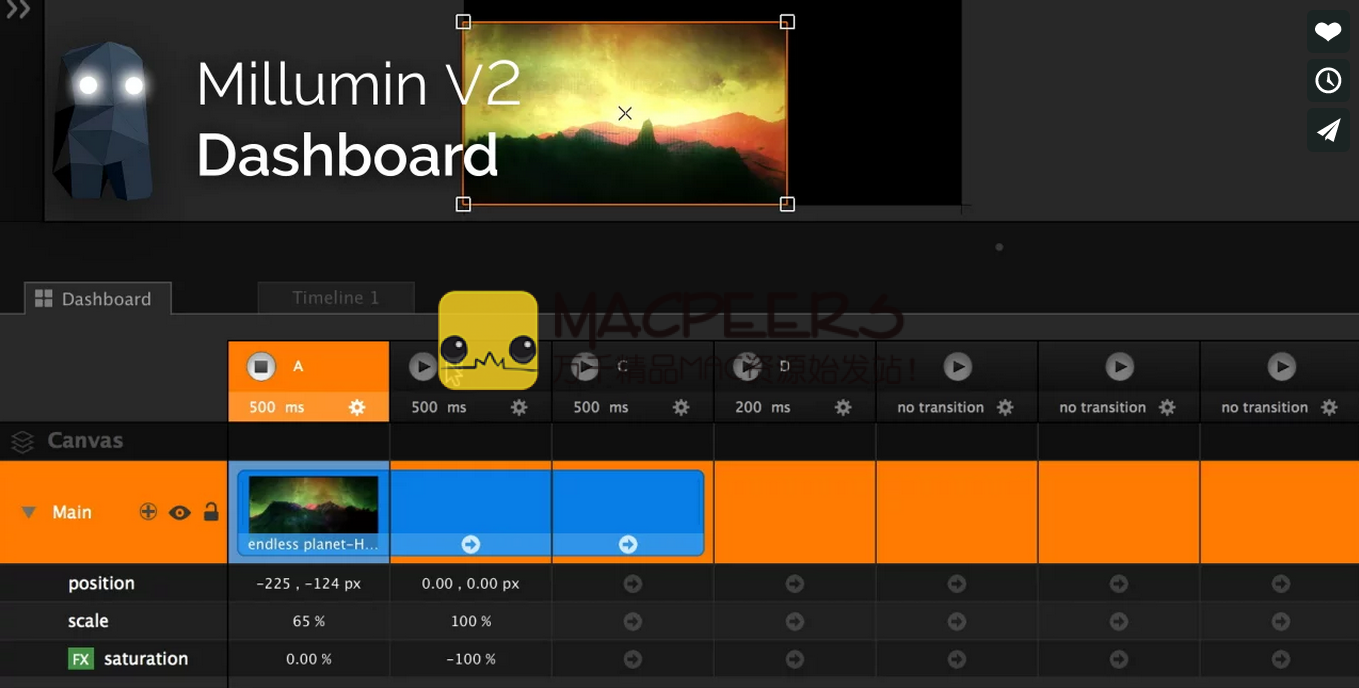Image resolution: width=1359 pixels, height=688 pixels.
Task: Select the endless planet clip thumbnail
Action: coord(313,504)
